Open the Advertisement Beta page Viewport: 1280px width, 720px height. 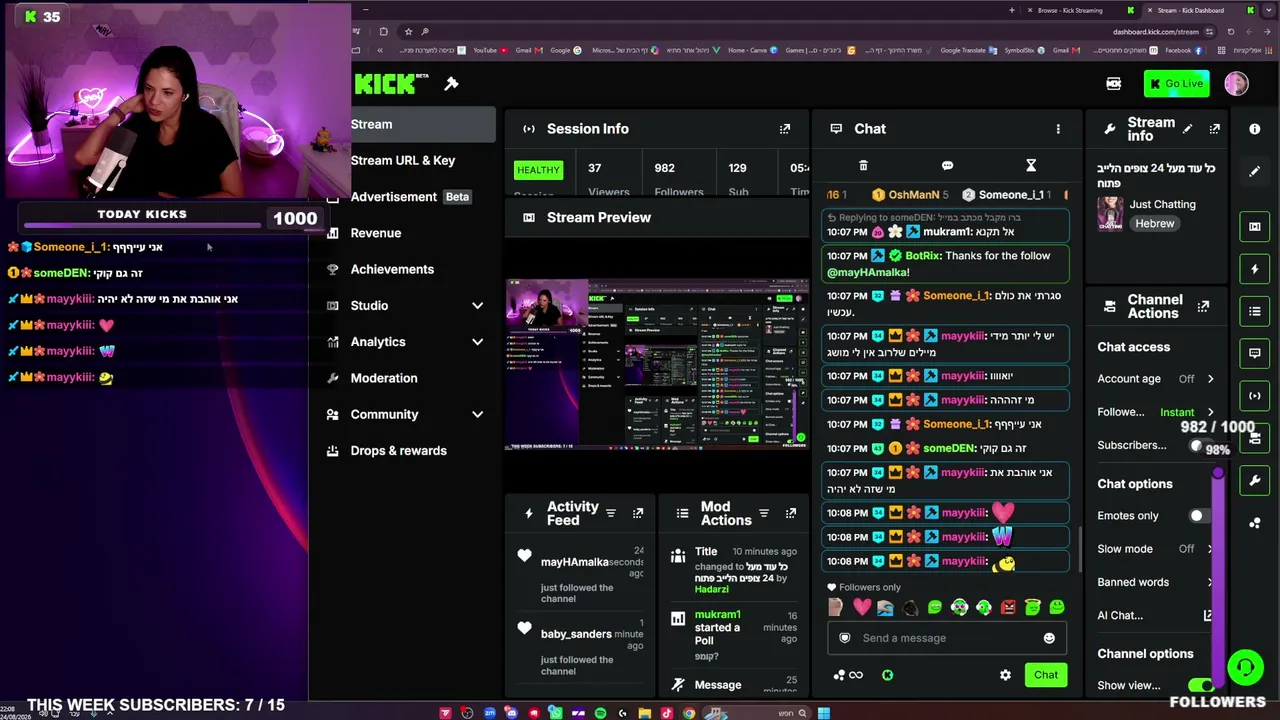[410, 197]
